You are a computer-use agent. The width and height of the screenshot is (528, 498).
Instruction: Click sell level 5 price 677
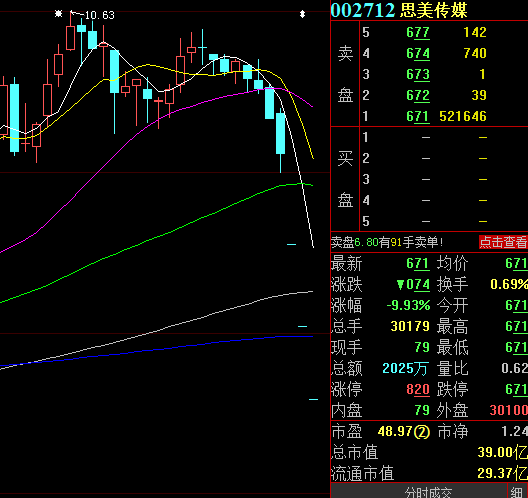coord(418,32)
